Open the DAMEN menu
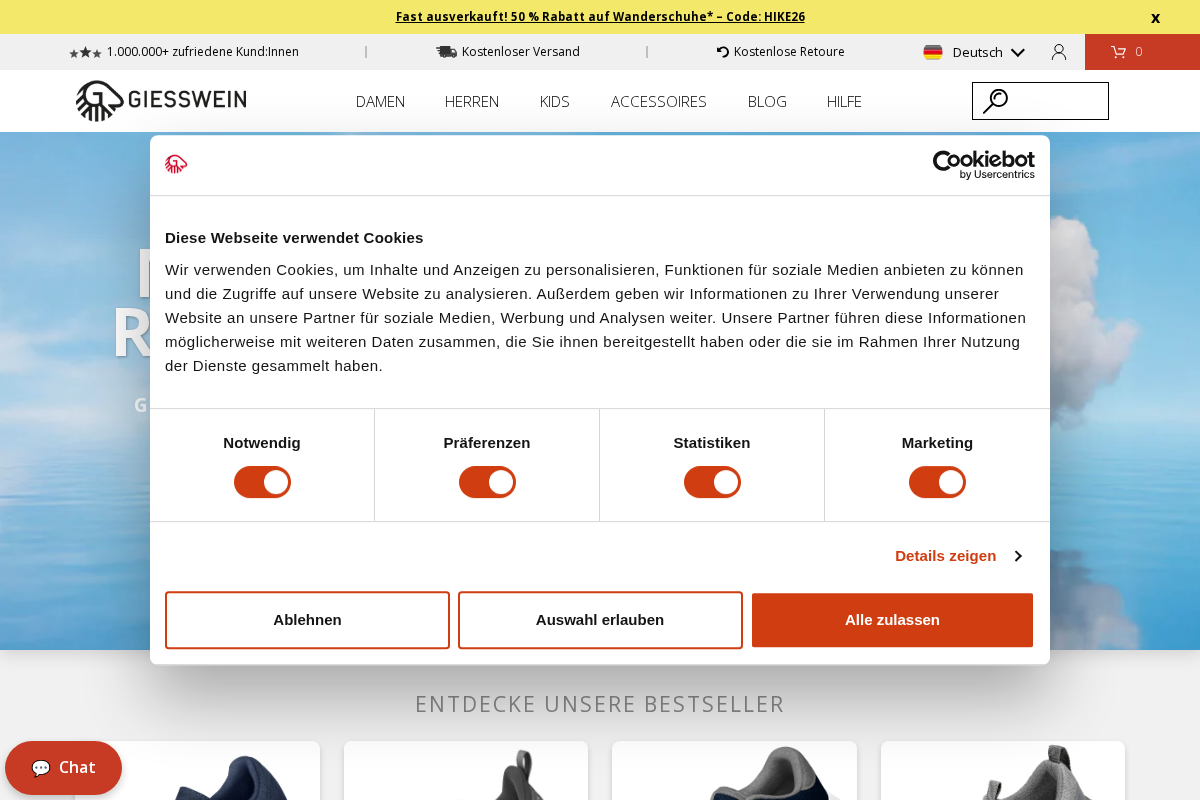 [x=380, y=101]
